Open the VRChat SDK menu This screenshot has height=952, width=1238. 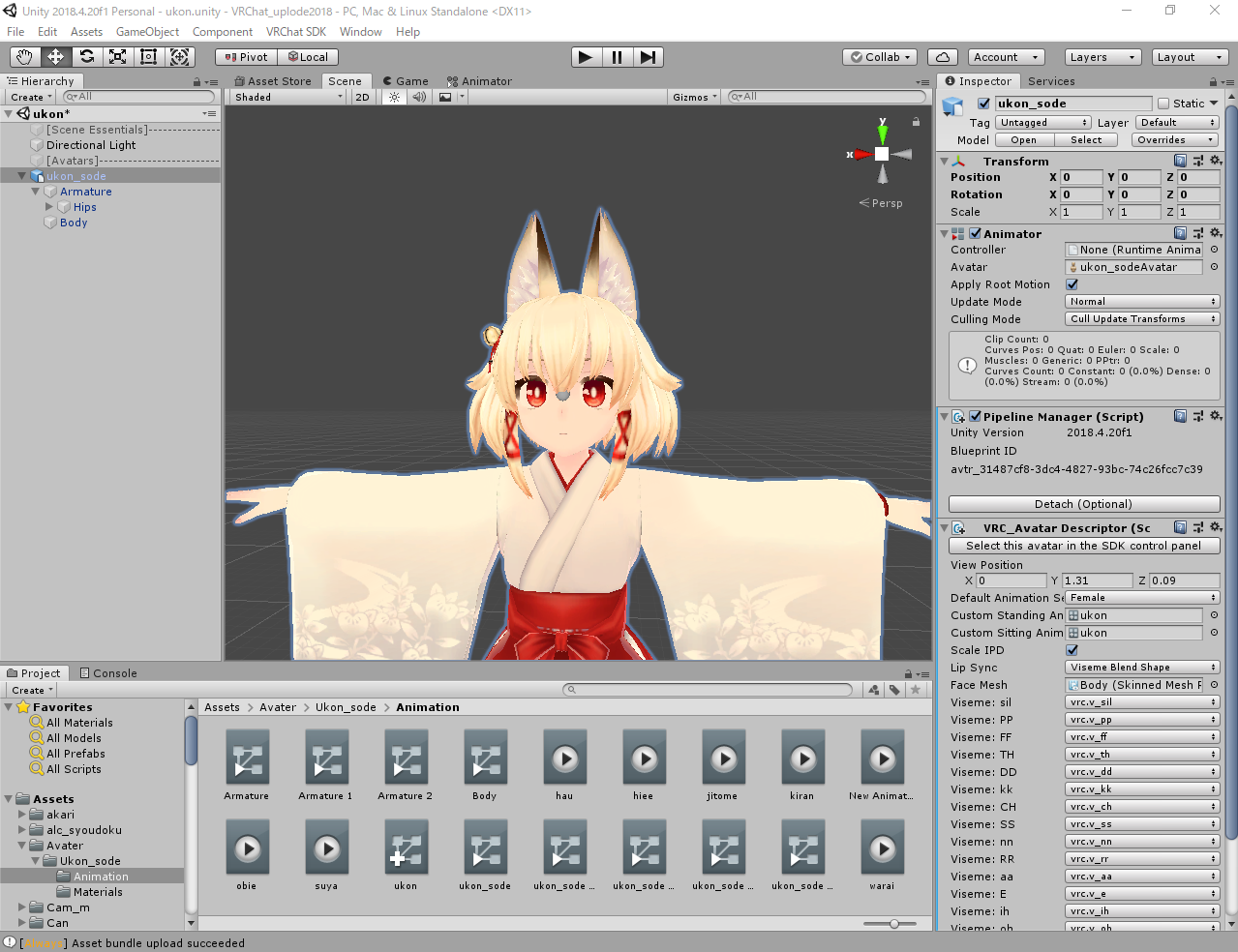[x=296, y=32]
